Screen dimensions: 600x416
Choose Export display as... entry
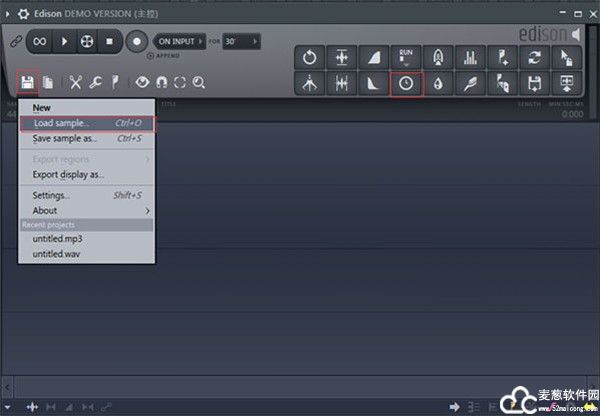[x=87, y=175]
